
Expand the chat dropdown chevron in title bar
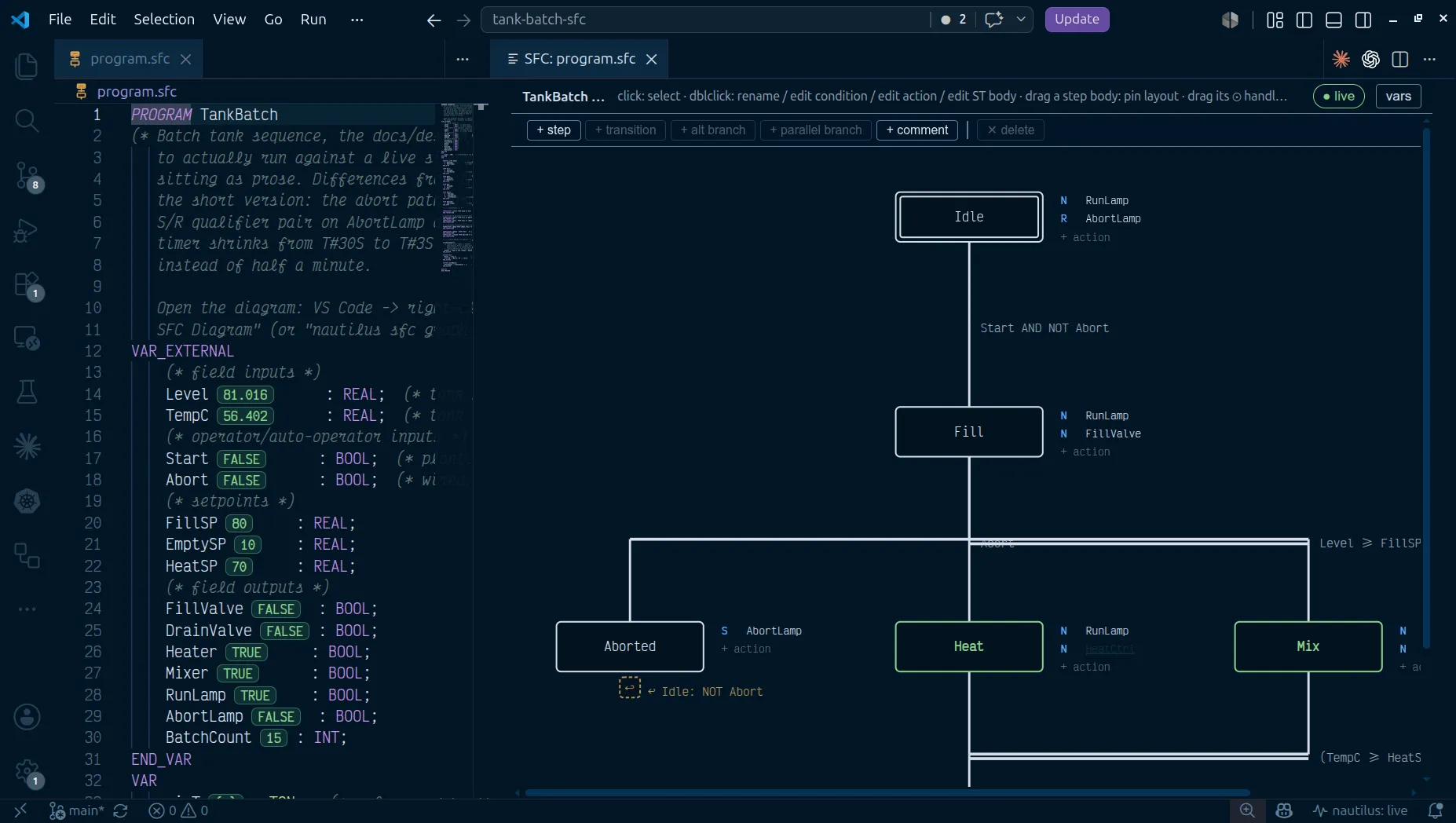[1021, 20]
